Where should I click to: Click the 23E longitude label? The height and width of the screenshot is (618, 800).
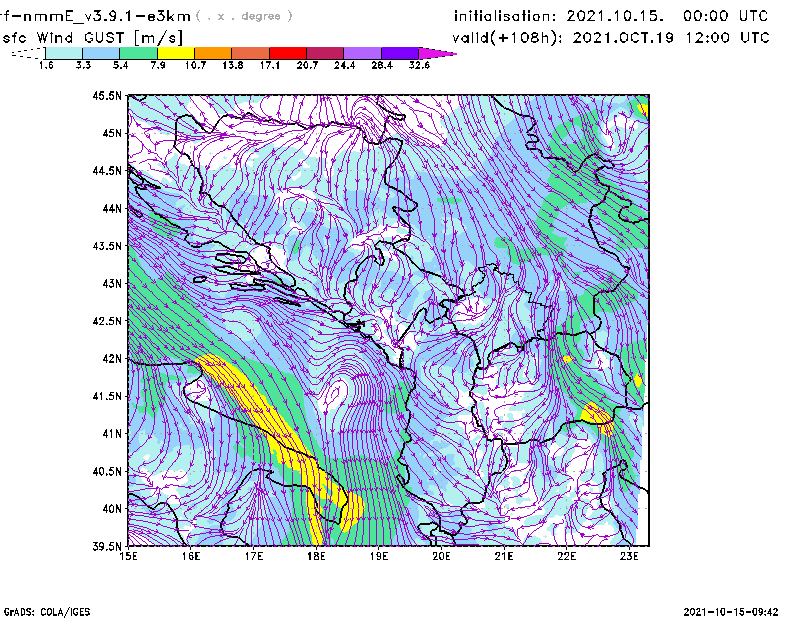pos(629,556)
